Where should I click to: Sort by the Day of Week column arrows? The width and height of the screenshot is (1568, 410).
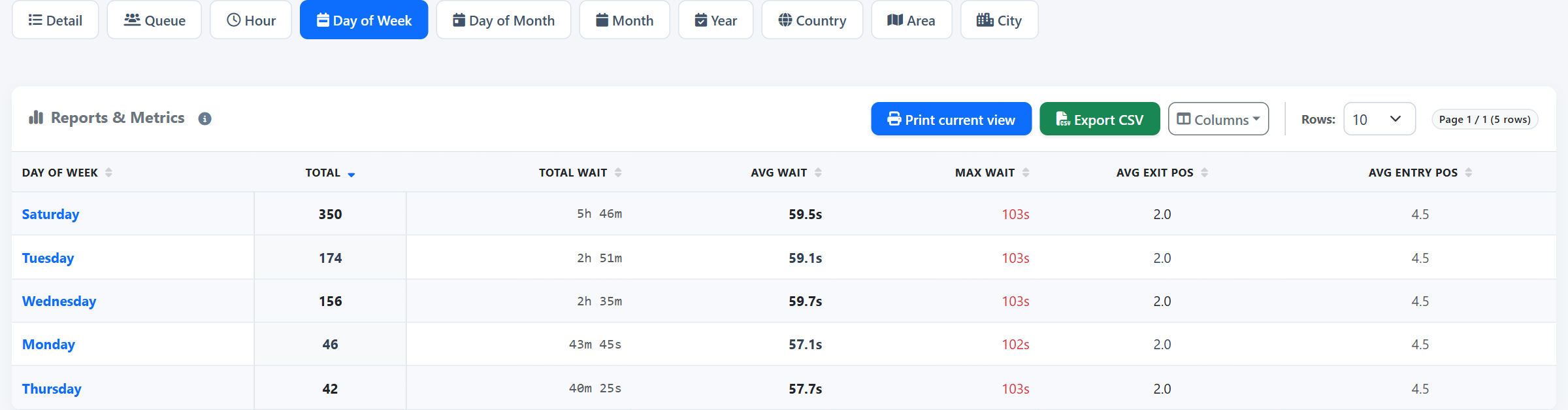(x=109, y=173)
